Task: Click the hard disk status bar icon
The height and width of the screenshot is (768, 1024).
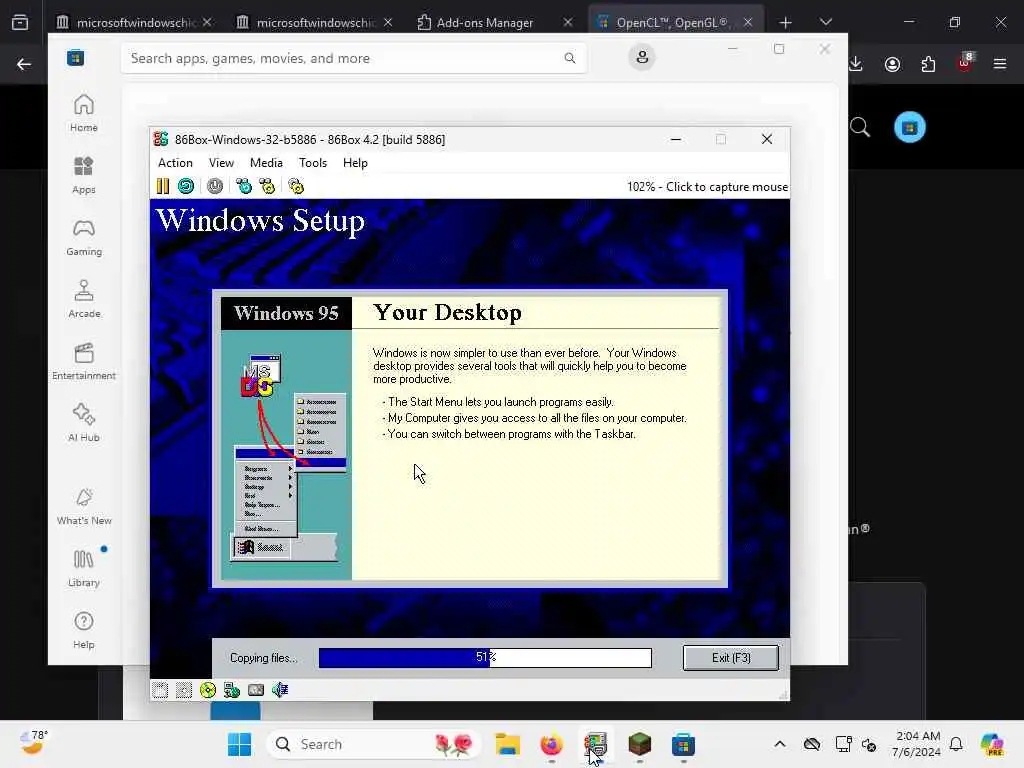Action: 256,690
